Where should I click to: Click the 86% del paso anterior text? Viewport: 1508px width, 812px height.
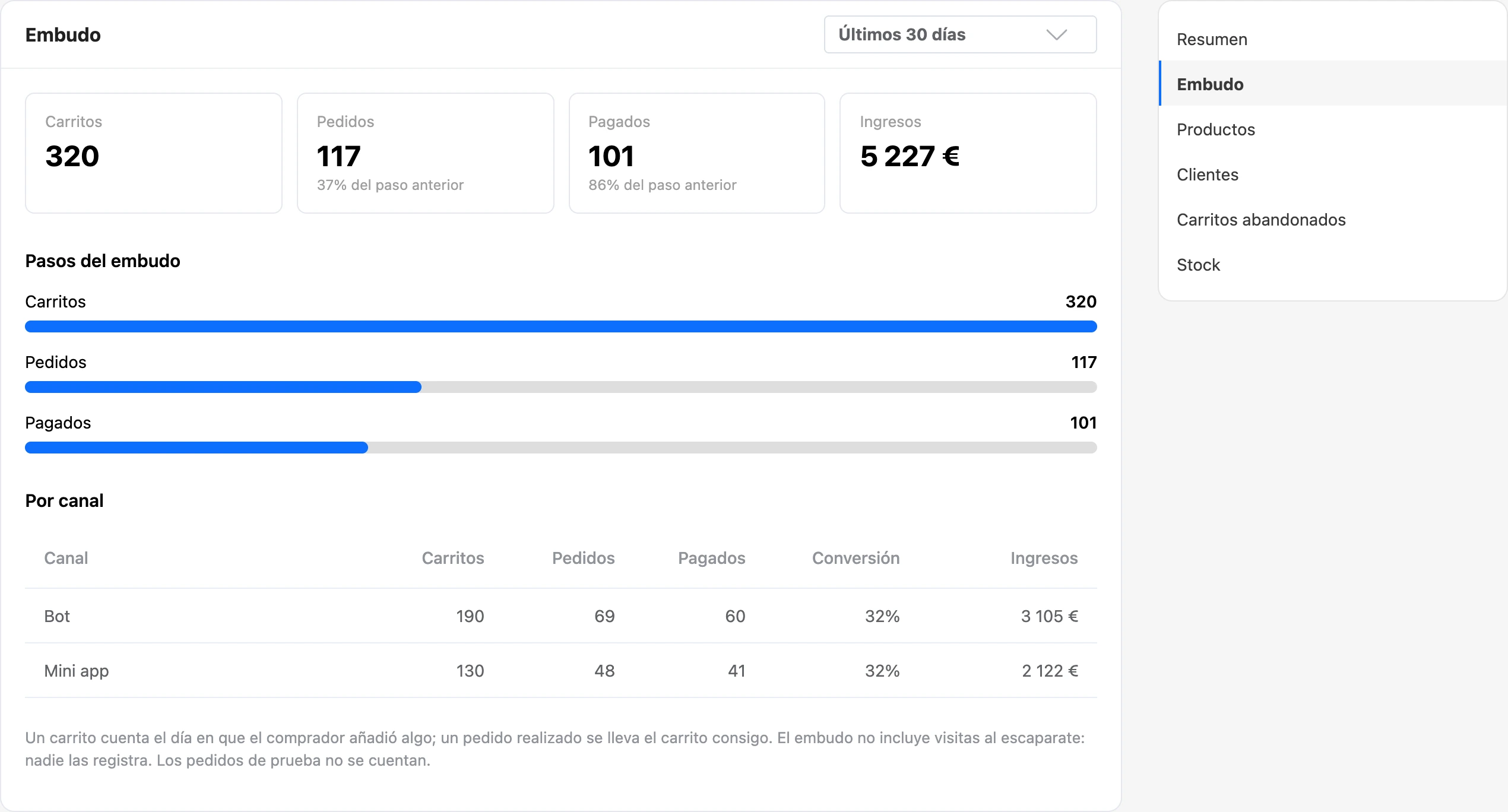[663, 185]
